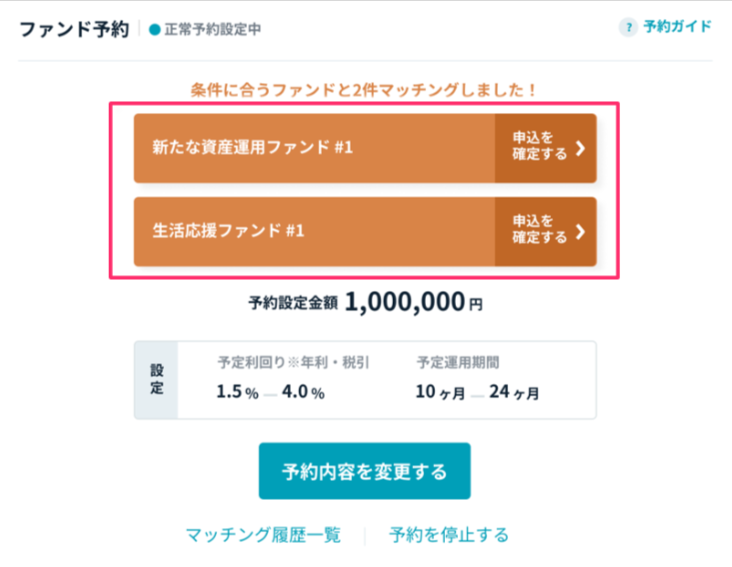Click the question mark help icon
Screen dimensions: 732x567
pyautogui.click(x=628, y=27)
